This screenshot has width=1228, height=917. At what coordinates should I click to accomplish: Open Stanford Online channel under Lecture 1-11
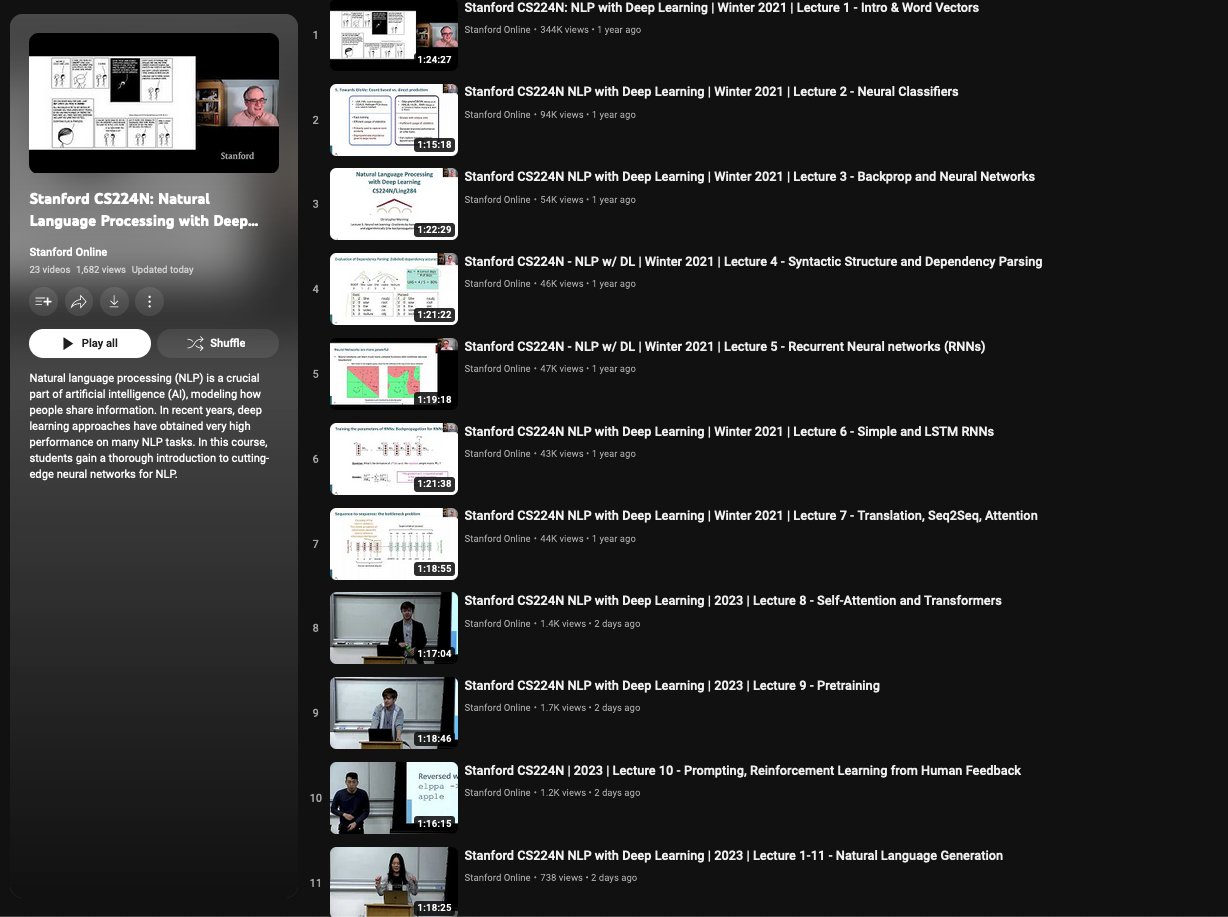click(x=497, y=878)
